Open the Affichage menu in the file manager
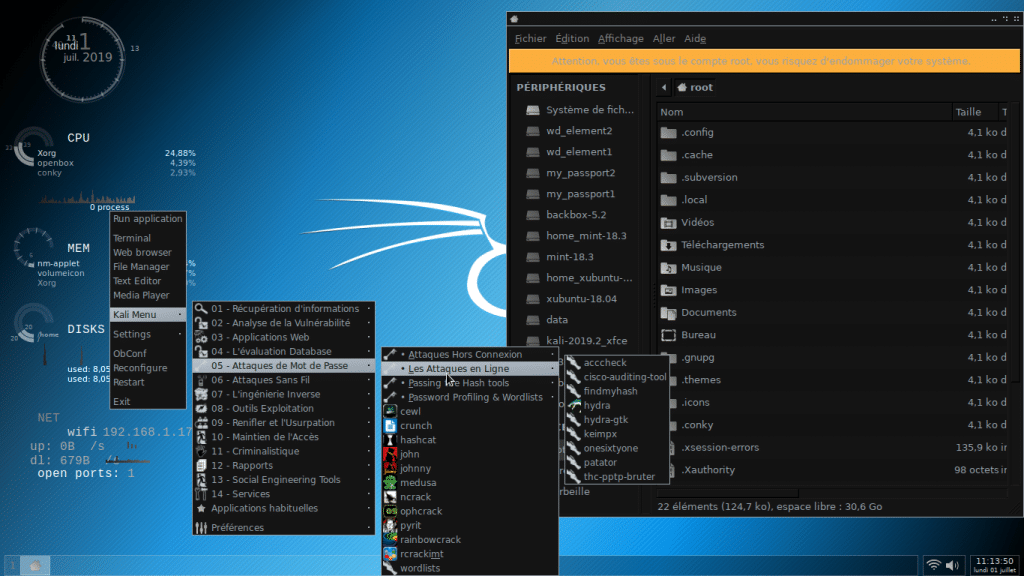The image size is (1024, 576). tap(620, 39)
